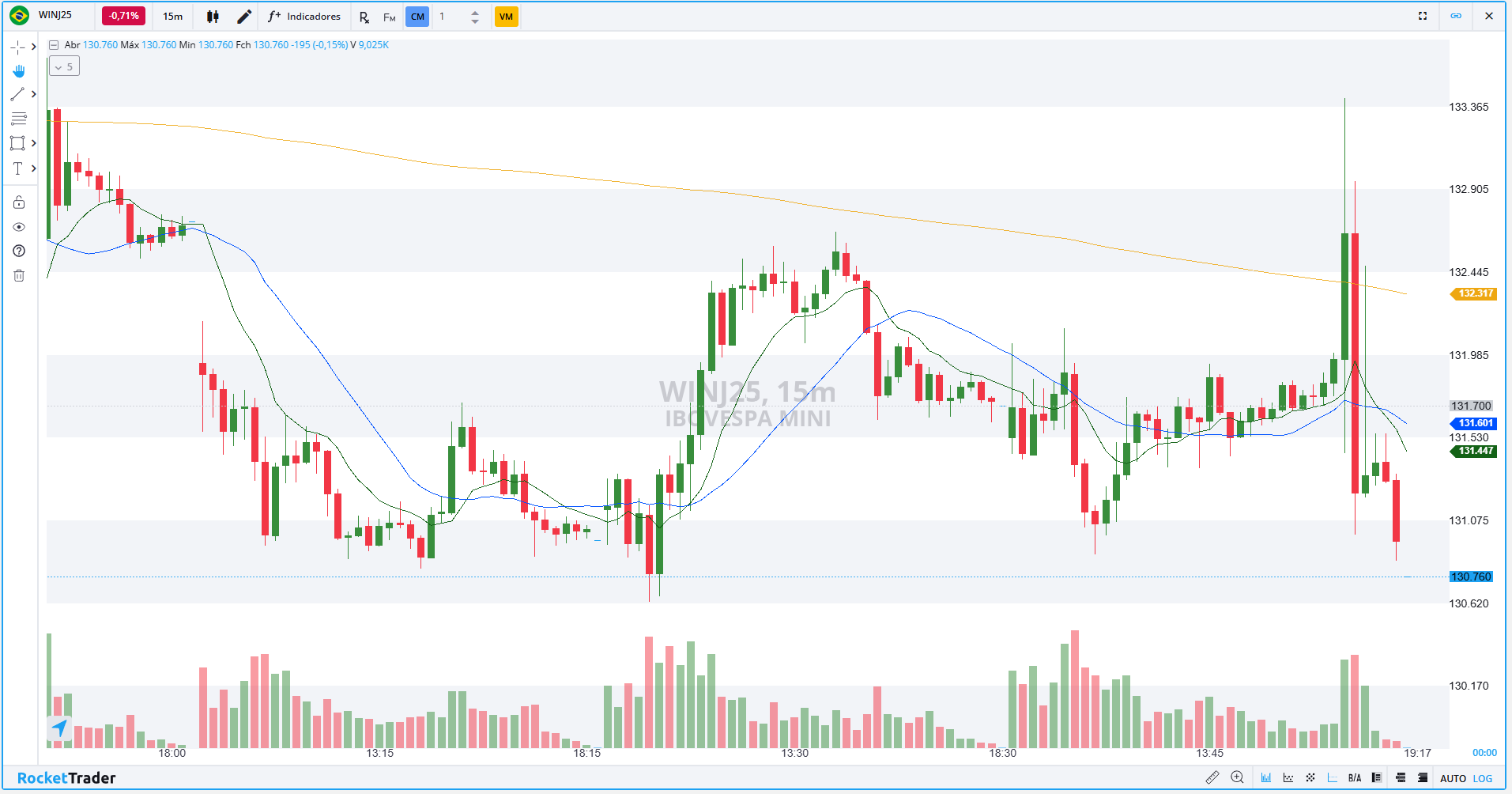Expand the collapsed indicators list showing 5
The height and width of the screenshot is (794, 1512).
(x=64, y=67)
